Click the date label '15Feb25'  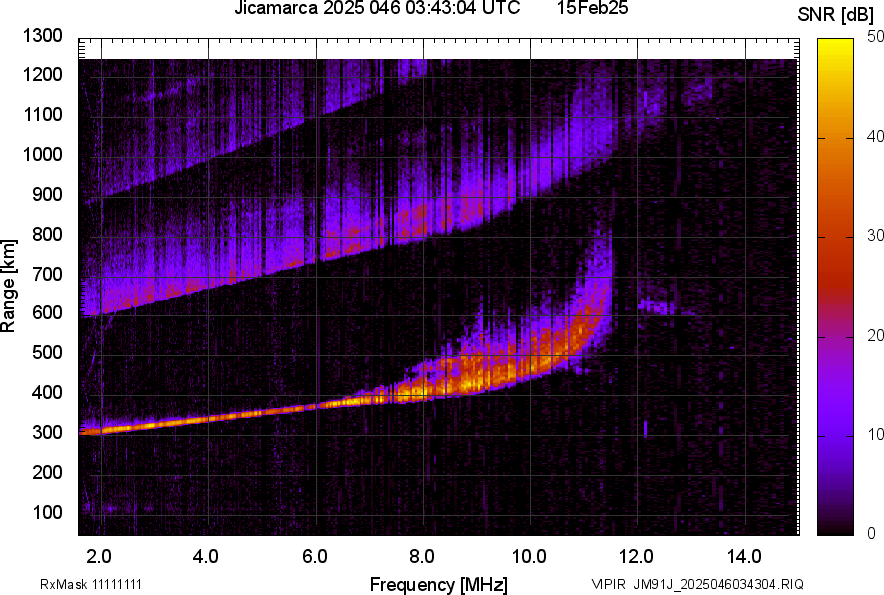593,8
